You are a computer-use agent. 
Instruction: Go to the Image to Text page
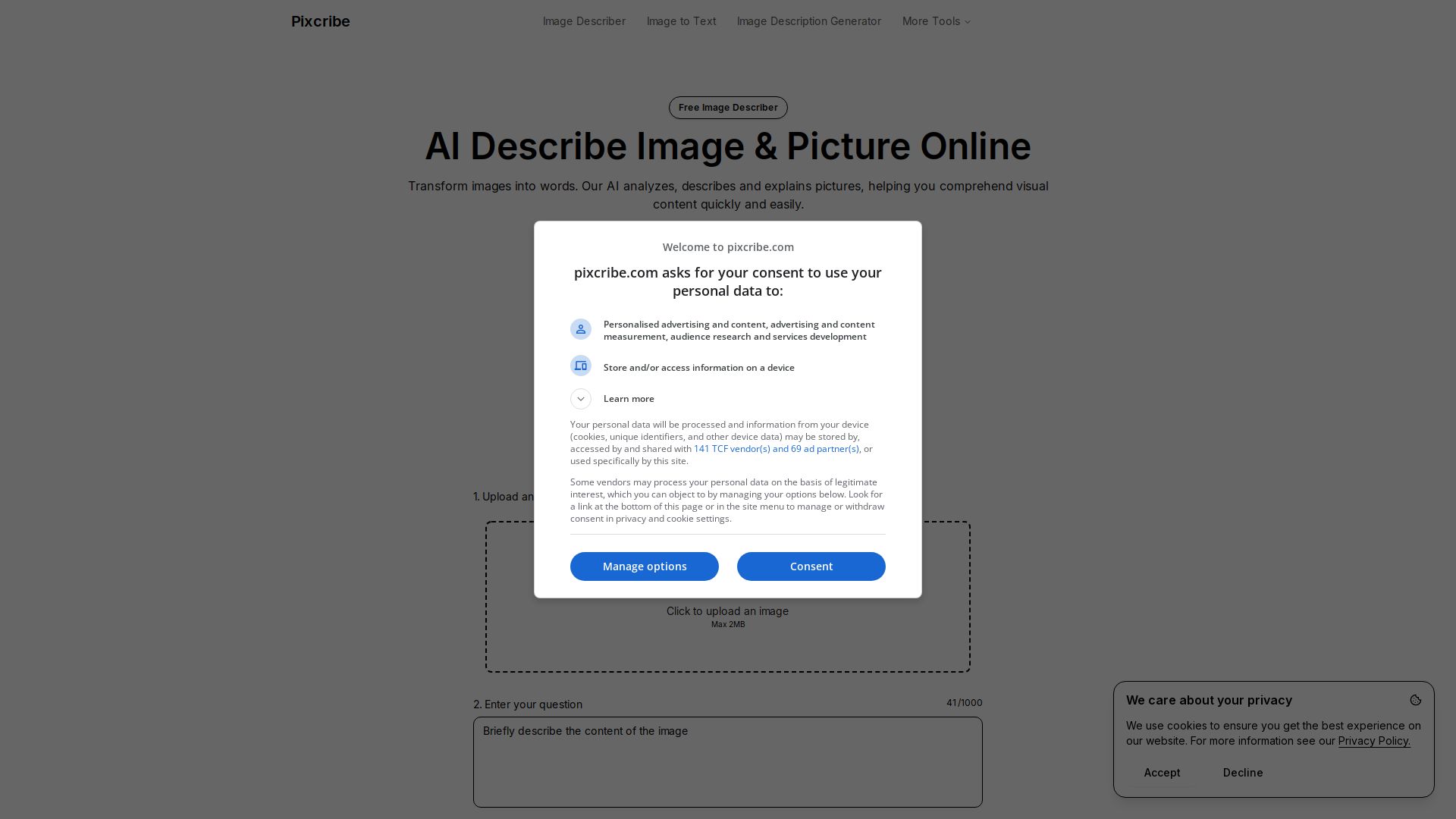click(x=681, y=21)
